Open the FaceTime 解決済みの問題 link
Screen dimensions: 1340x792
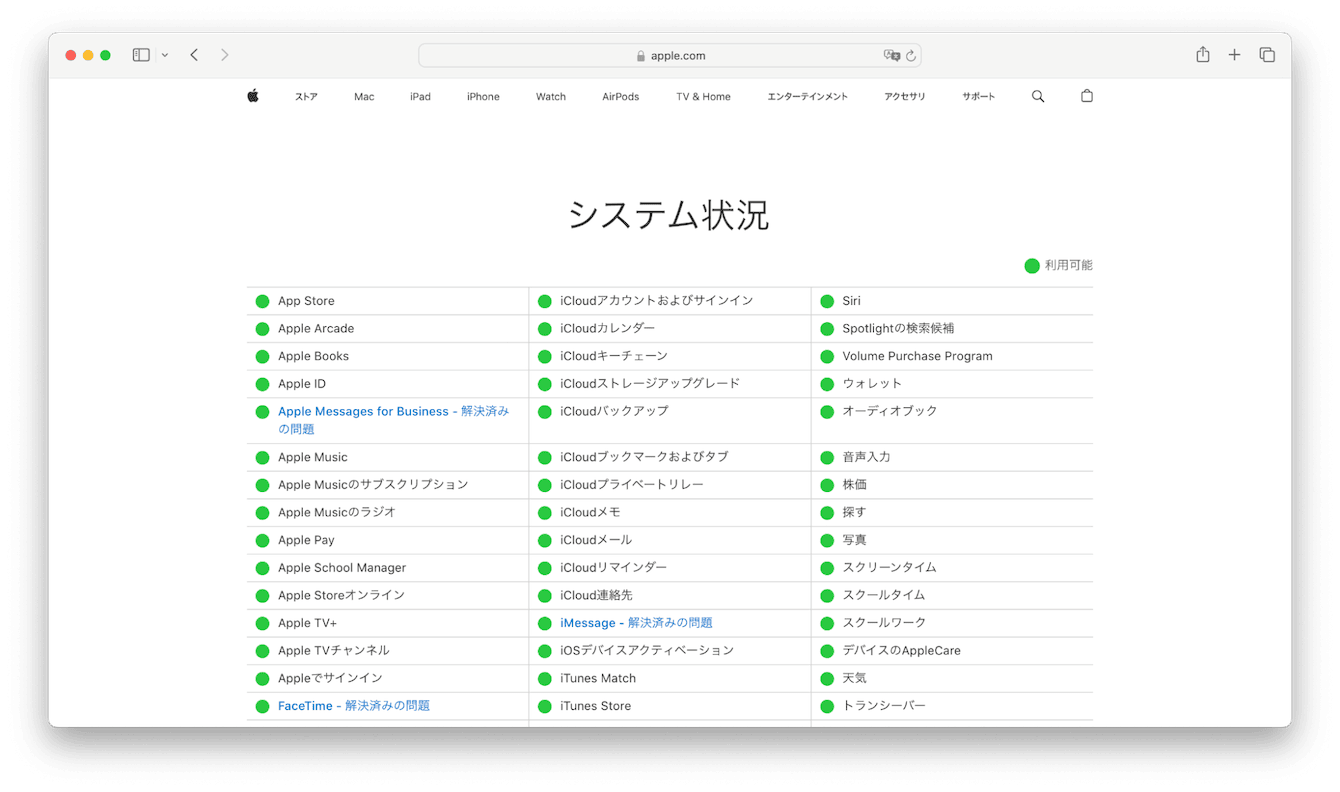pyautogui.click(x=354, y=706)
